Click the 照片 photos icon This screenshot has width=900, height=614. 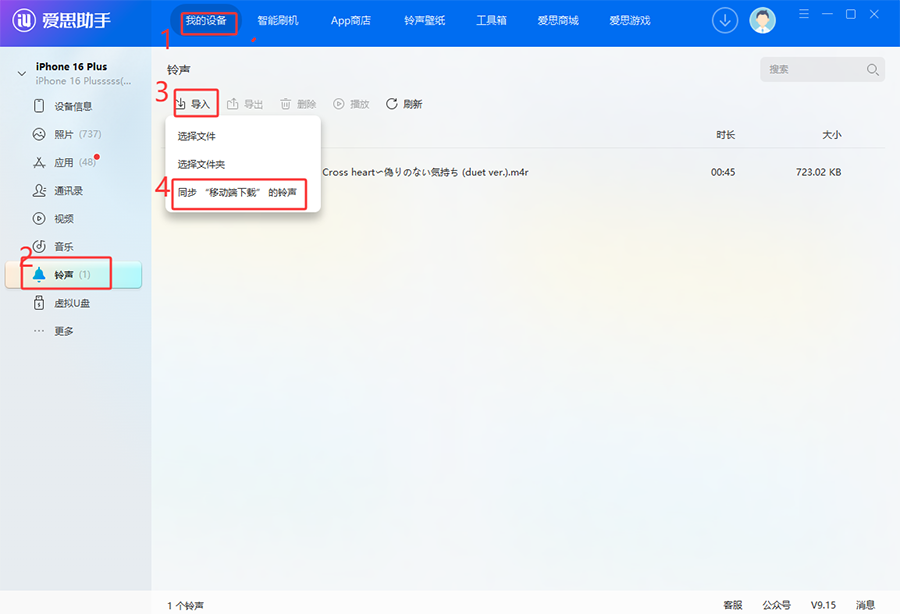tap(39, 134)
